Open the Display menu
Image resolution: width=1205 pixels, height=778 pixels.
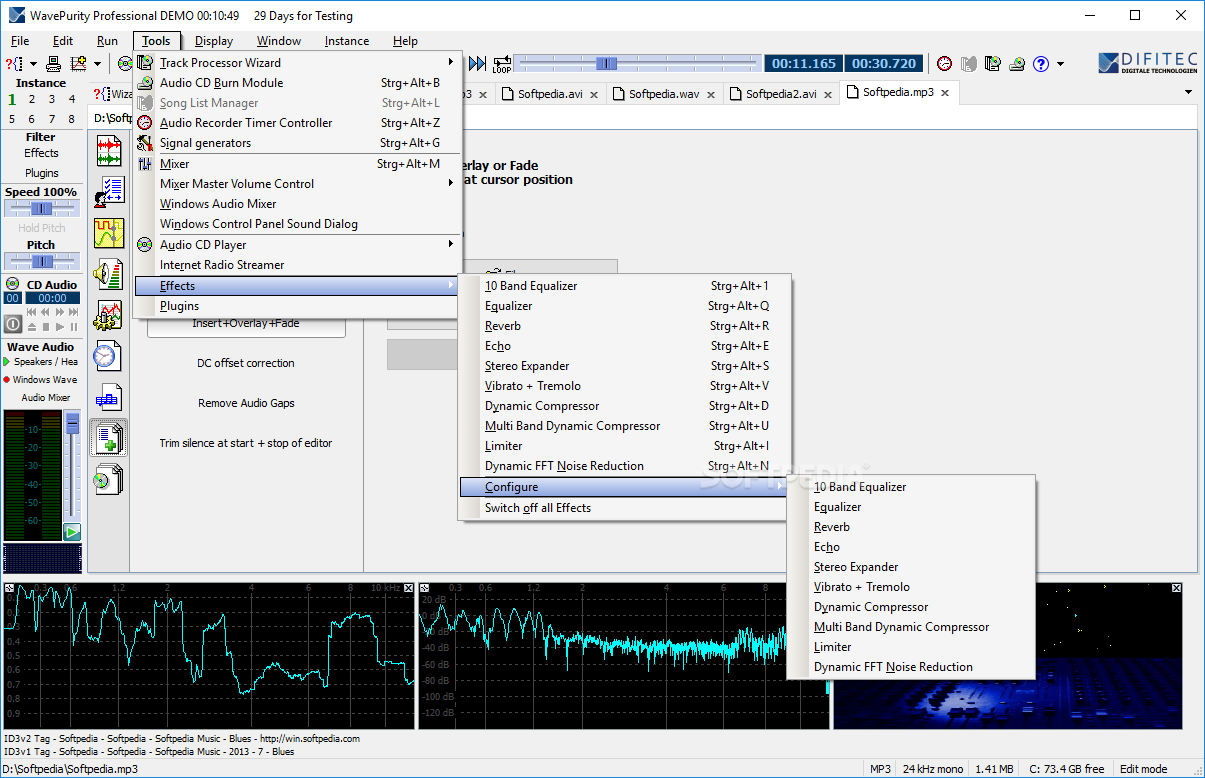[x=214, y=41]
